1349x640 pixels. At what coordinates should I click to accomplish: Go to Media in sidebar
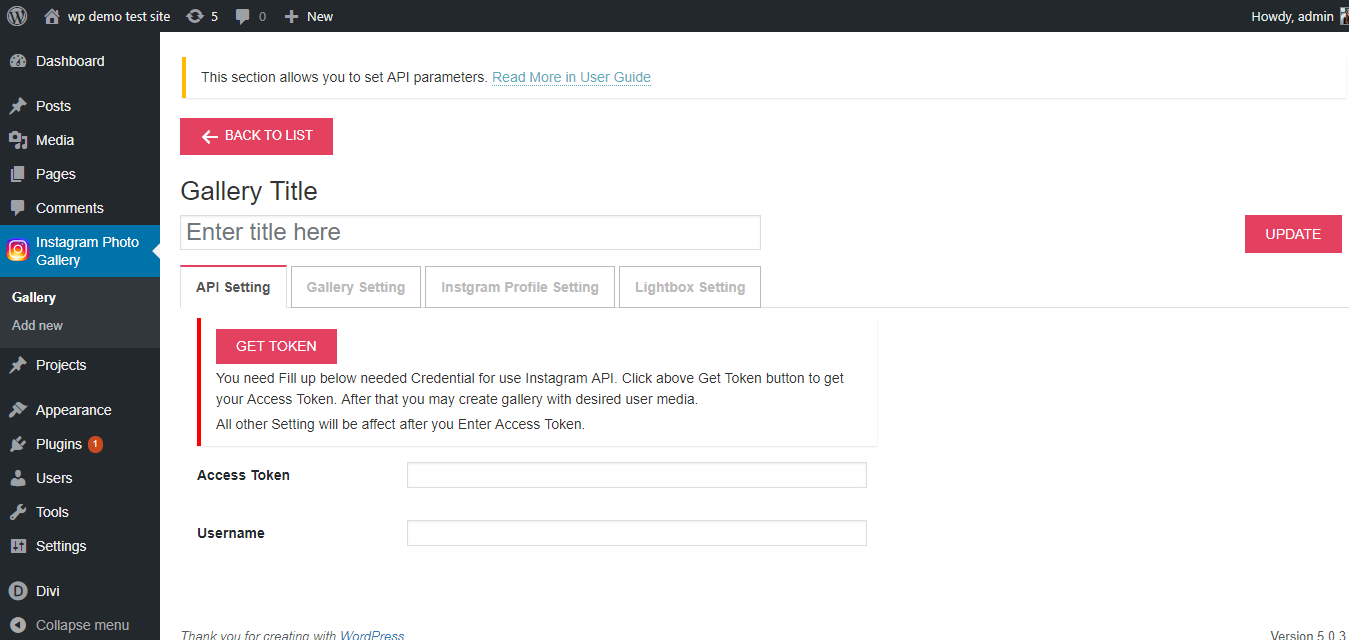[x=80, y=140]
